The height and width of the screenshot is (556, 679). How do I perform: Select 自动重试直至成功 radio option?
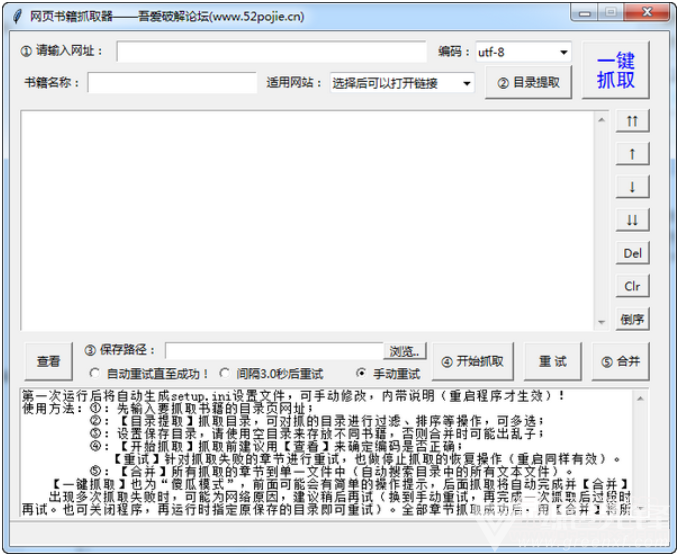coord(95,373)
